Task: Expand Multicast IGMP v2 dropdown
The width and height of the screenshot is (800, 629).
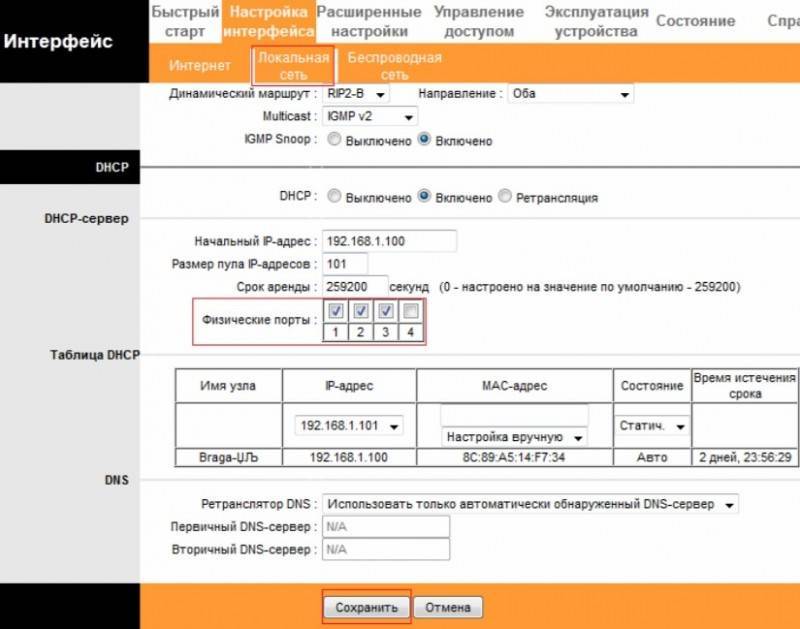Action: tap(370, 116)
